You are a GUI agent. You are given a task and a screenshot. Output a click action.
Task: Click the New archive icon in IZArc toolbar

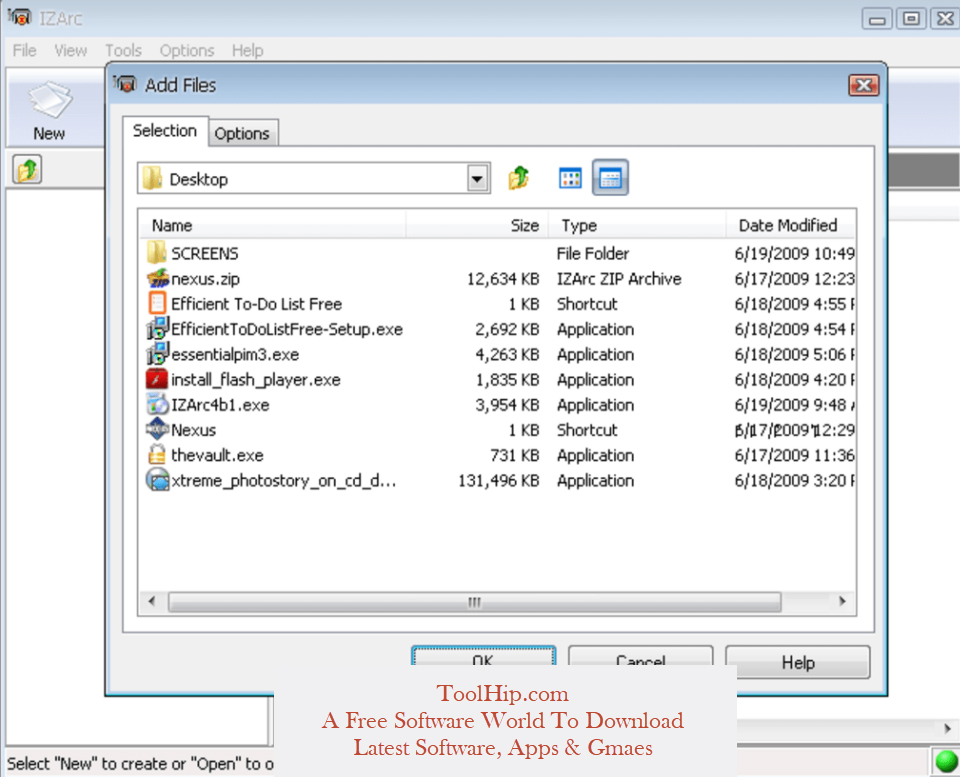point(50,100)
